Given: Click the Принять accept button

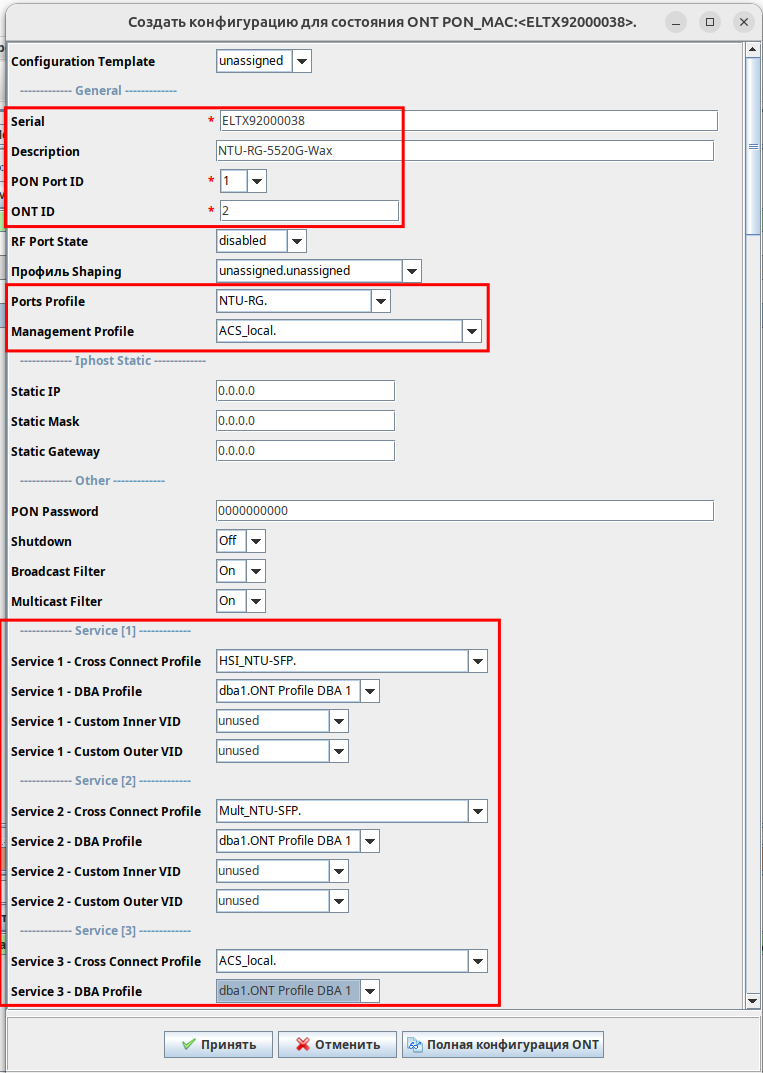Looking at the screenshot, I should point(218,1044).
